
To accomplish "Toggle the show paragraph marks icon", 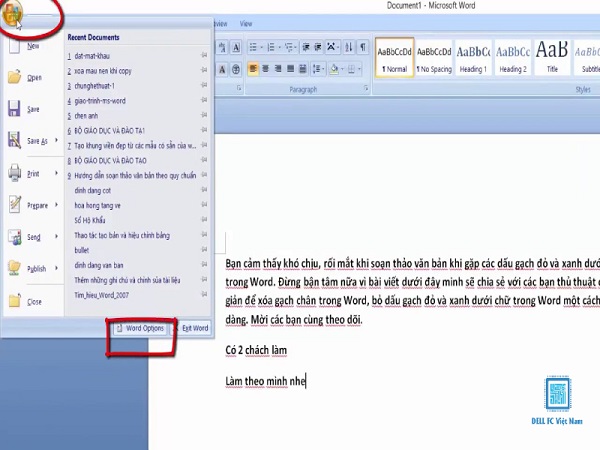I will (x=362, y=47).
